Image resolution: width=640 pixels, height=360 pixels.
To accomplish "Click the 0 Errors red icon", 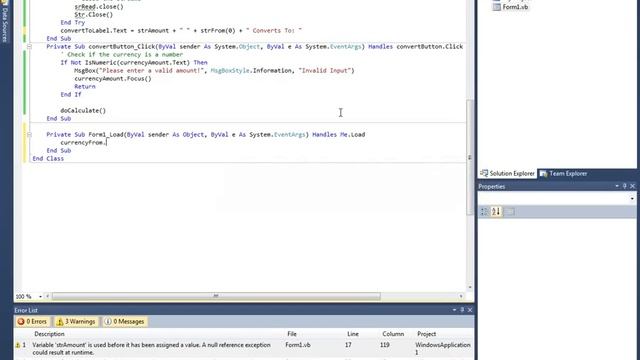I will click(21, 322).
